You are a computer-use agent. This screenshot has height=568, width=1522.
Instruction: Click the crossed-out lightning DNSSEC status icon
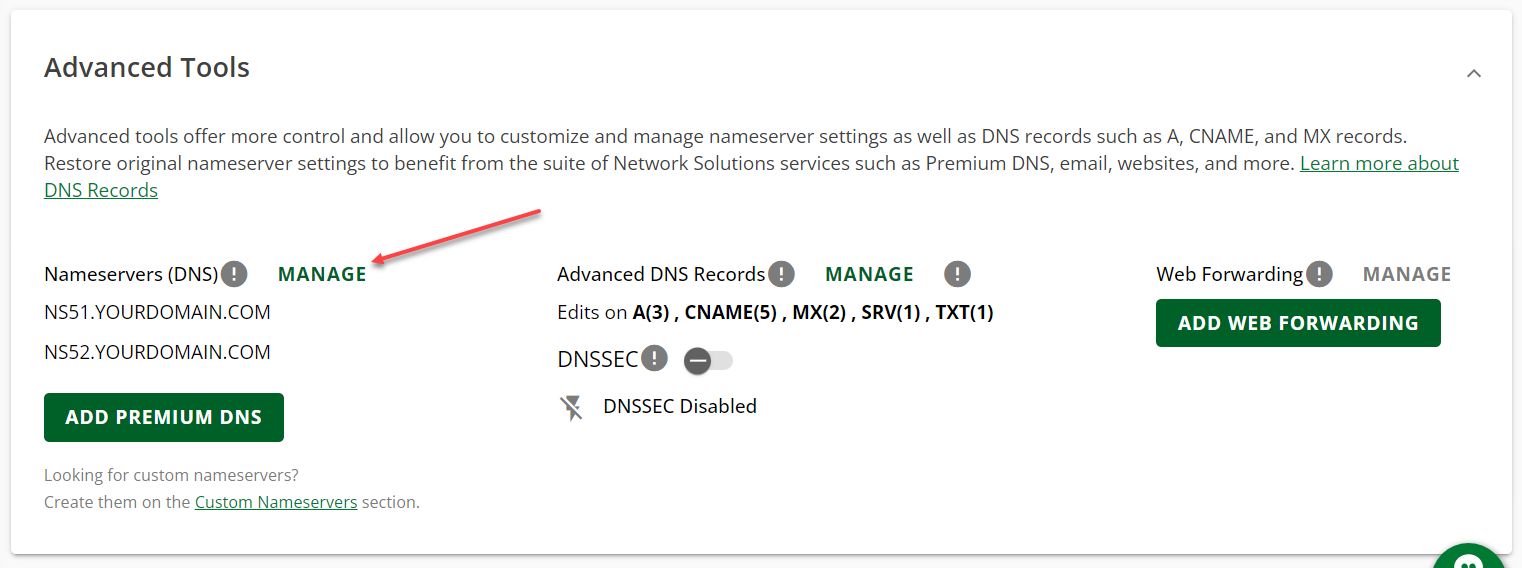click(572, 407)
